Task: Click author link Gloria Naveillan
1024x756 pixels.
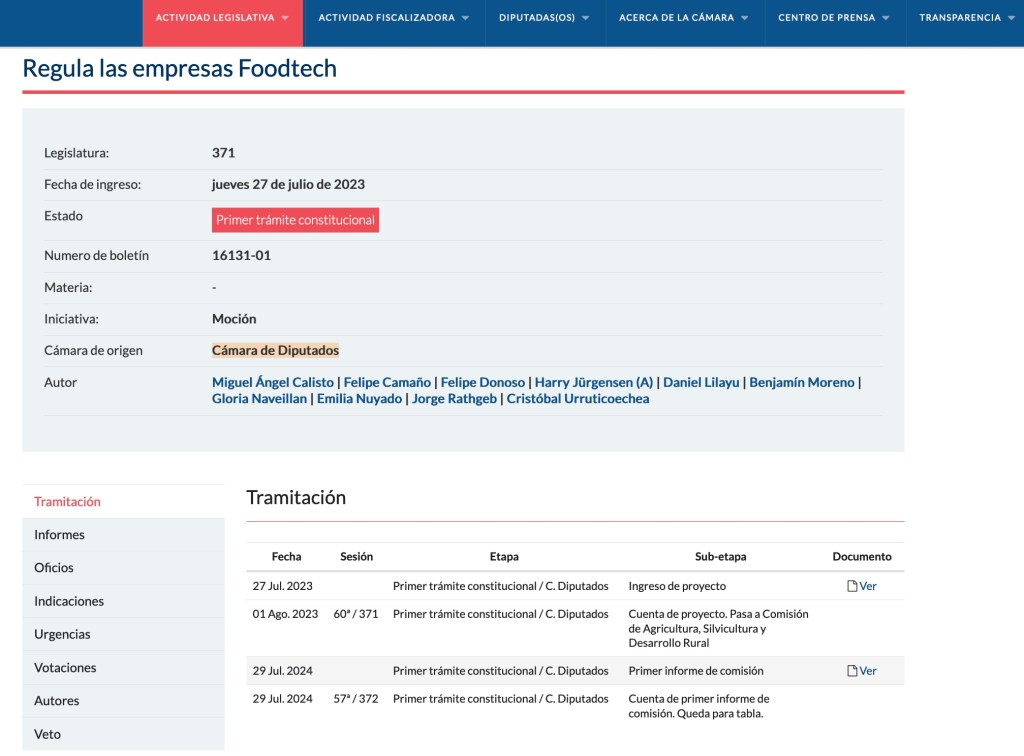Action: click(259, 399)
